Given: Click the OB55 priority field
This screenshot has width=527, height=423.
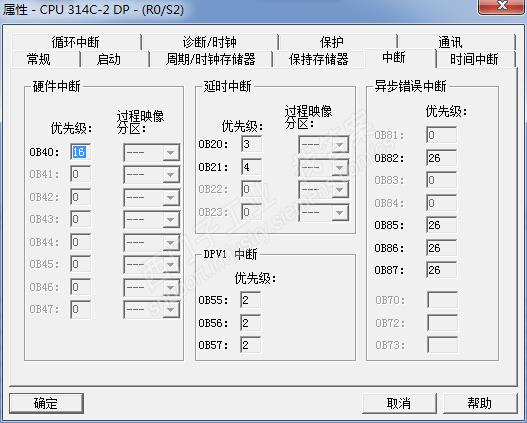Looking at the screenshot, I should click(250, 300).
